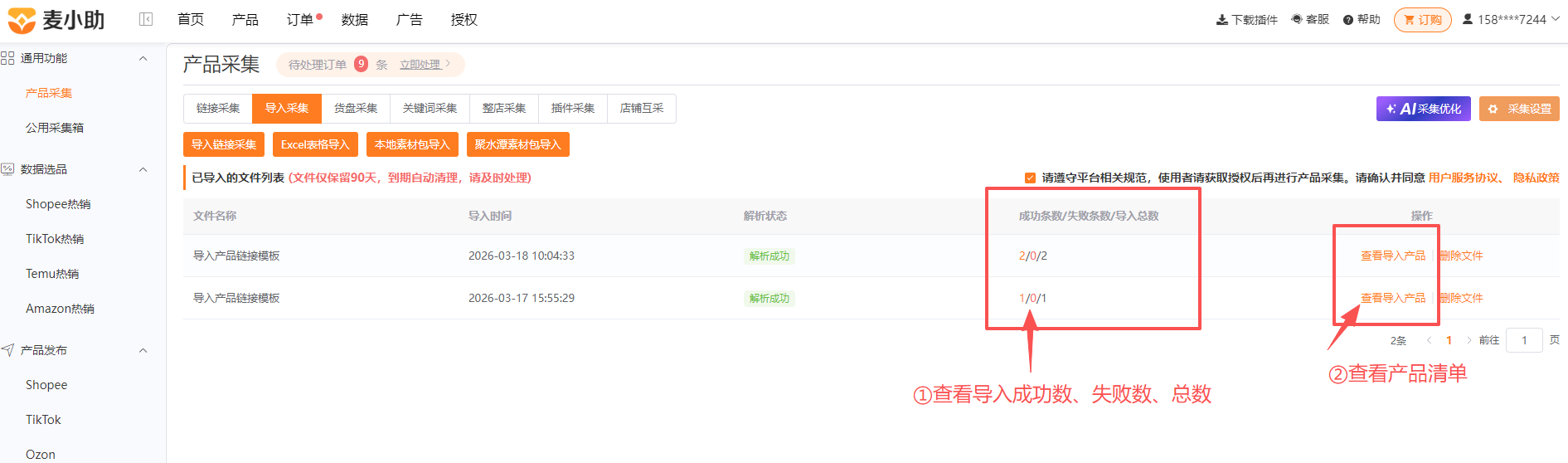Click the pending orders badge 9
1568x463 pixels.
tap(361, 64)
